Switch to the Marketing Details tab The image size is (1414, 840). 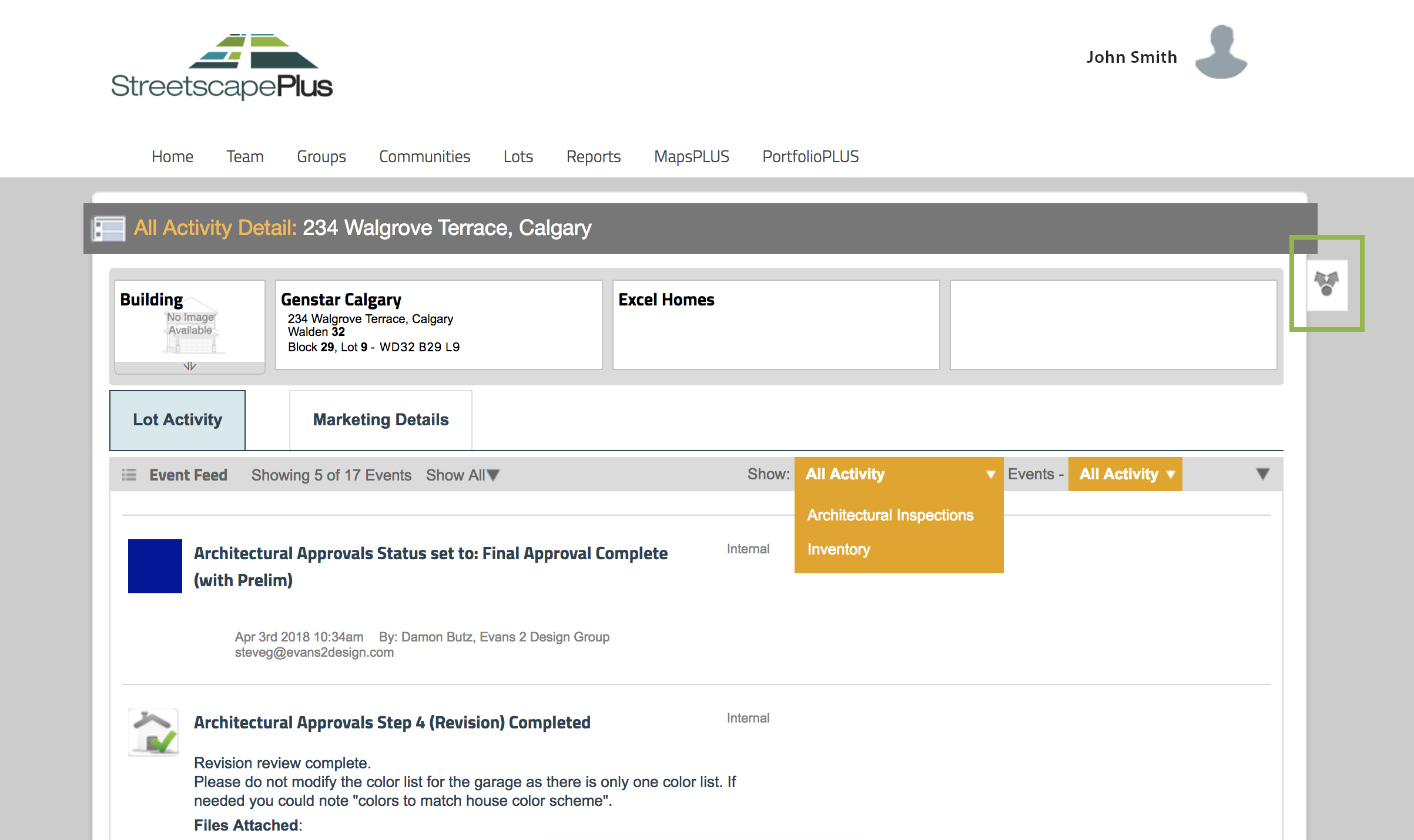pos(380,420)
